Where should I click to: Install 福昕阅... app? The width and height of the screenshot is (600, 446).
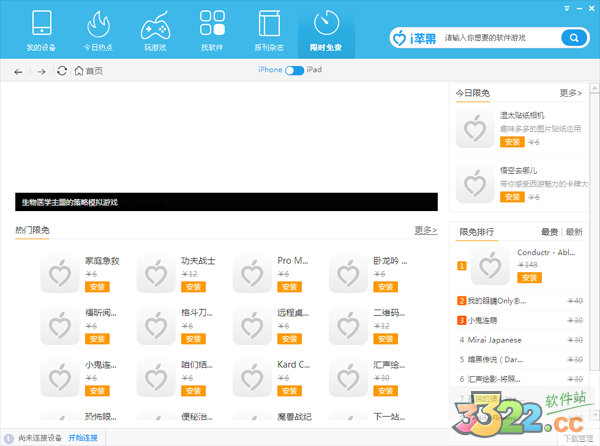pos(97,339)
